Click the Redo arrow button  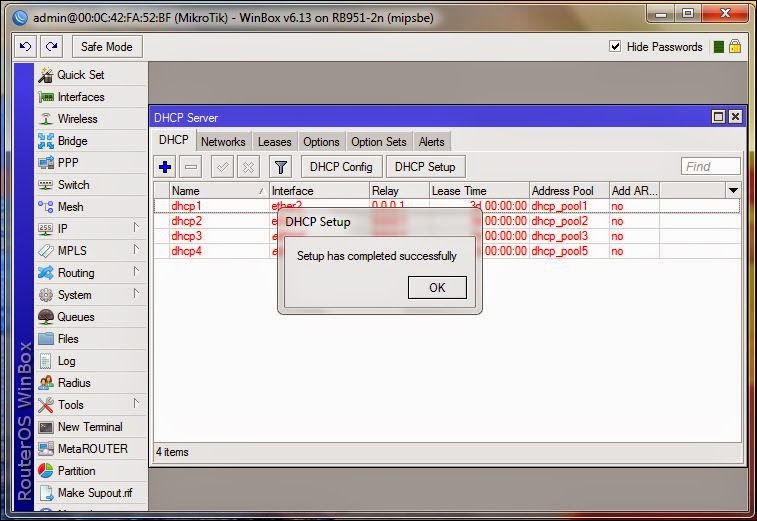[51, 47]
